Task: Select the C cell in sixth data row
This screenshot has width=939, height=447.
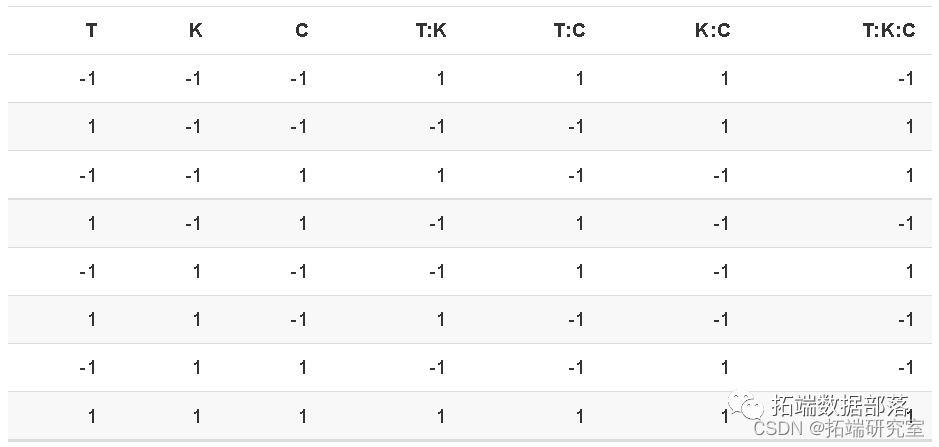Action: pos(298,319)
